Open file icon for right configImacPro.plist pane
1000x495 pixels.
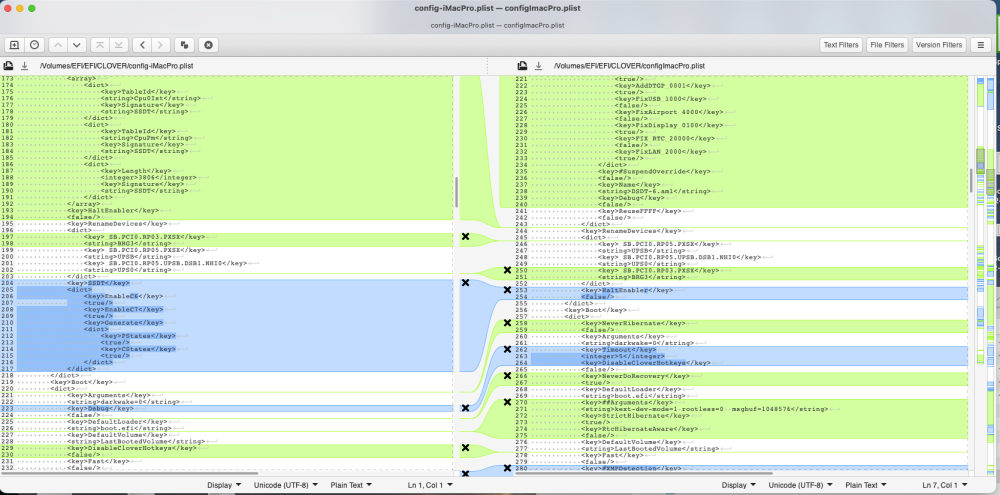522,66
